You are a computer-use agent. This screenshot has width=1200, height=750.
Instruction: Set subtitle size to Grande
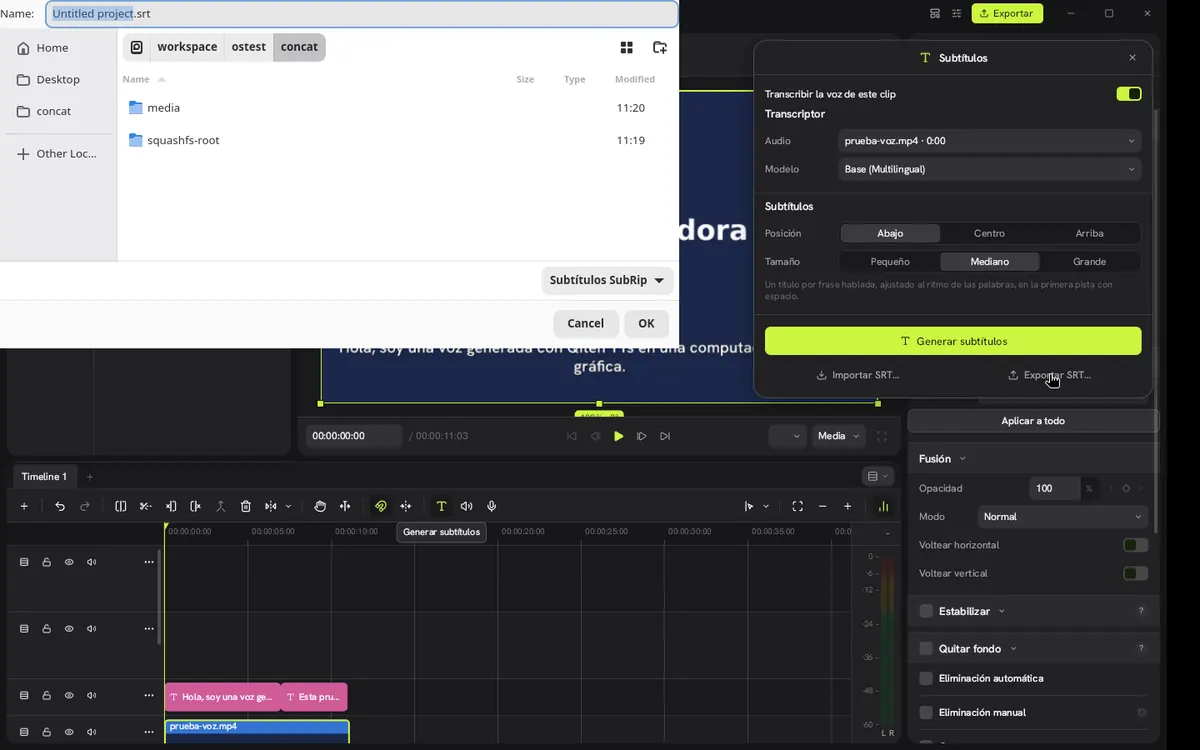click(1089, 261)
